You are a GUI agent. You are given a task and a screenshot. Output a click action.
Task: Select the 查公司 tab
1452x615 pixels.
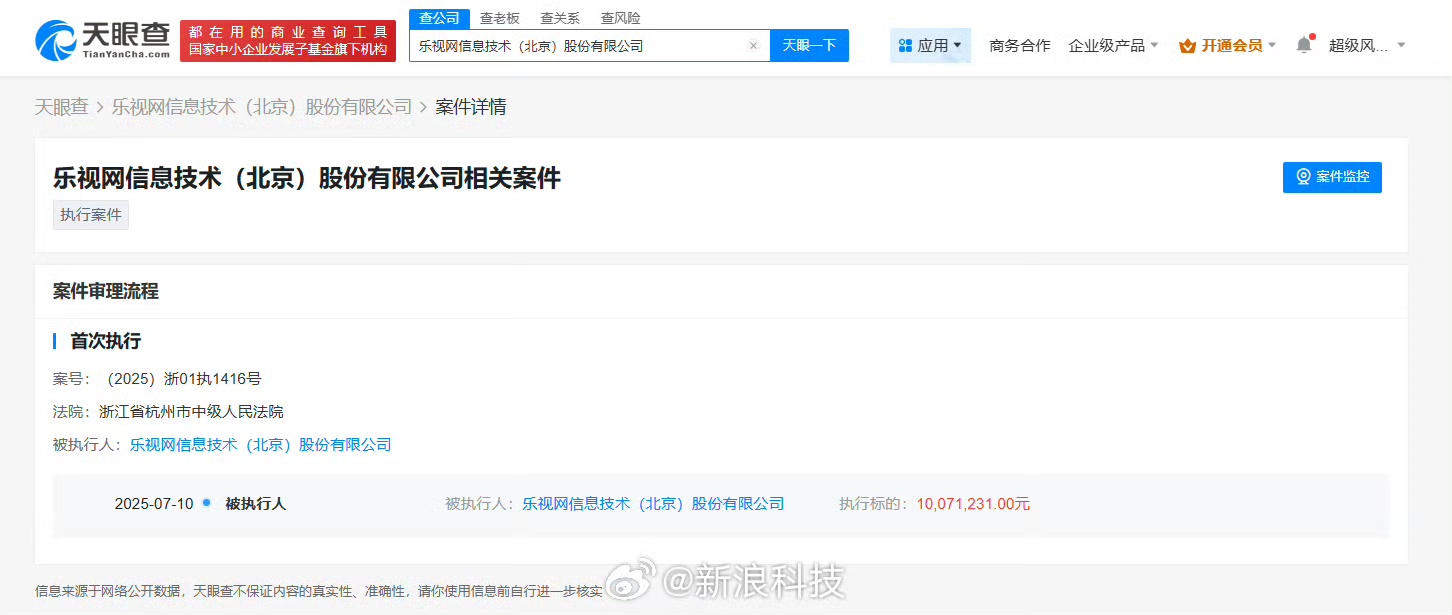point(439,18)
